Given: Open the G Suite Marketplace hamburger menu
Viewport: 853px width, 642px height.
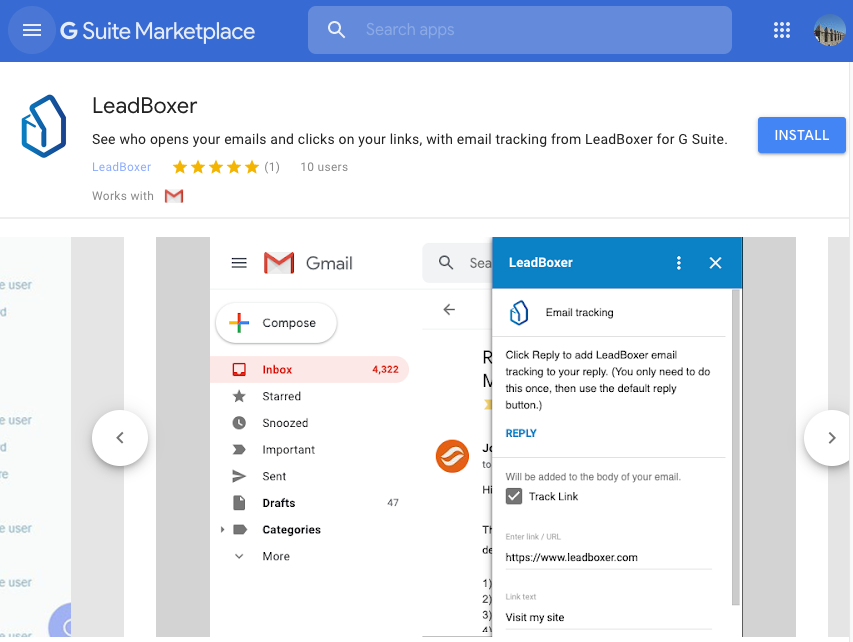Looking at the screenshot, I should point(32,30).
